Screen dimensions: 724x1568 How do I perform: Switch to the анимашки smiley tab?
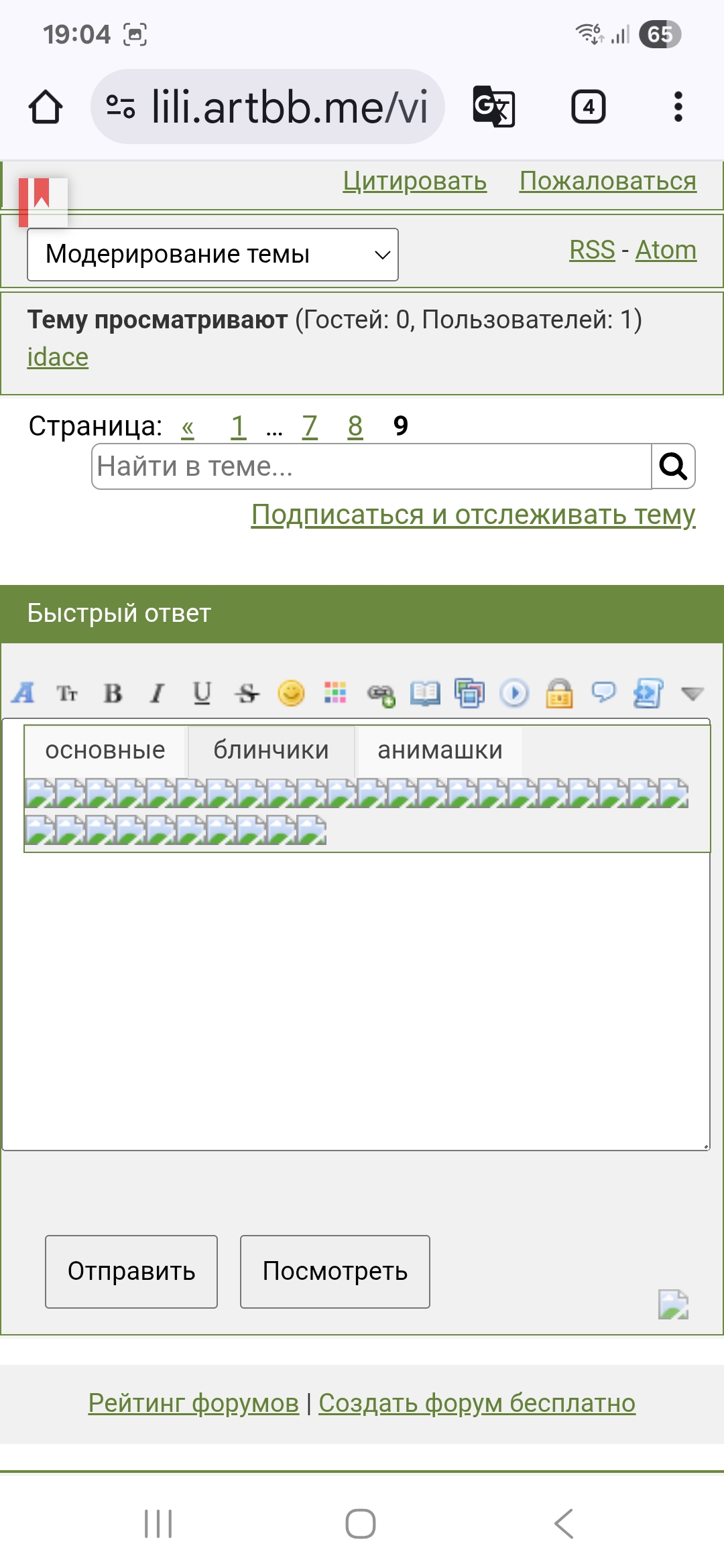pyautogui.click(x=440, y=750)
